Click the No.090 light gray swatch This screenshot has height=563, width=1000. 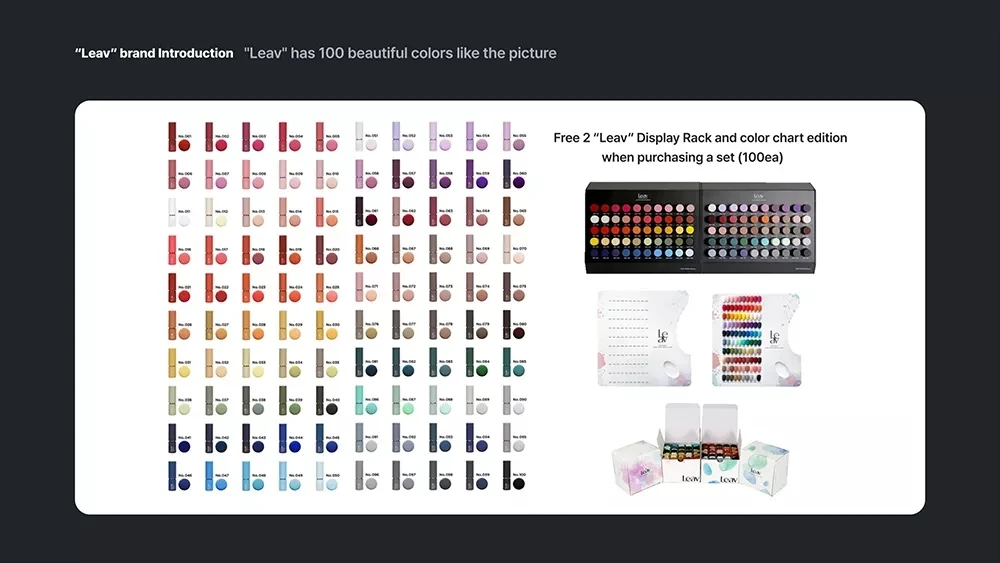pos(519,409)
